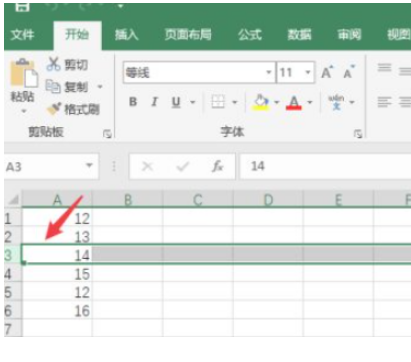Click the Save icon in title bar
Viewport: 411px width, 362px height.
pos(22,7)
